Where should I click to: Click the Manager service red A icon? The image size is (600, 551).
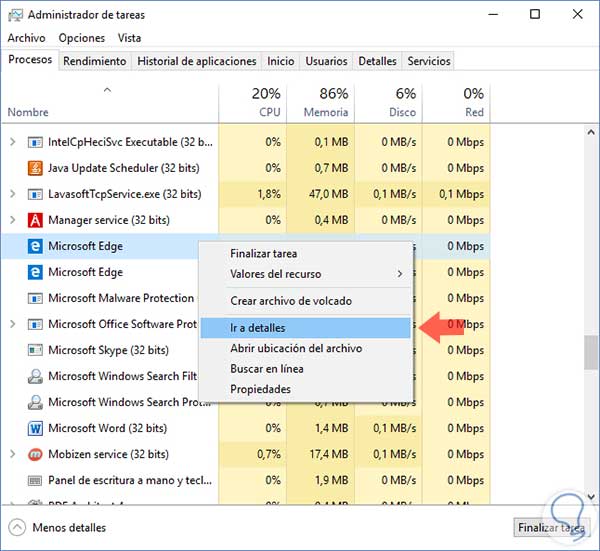35,220
